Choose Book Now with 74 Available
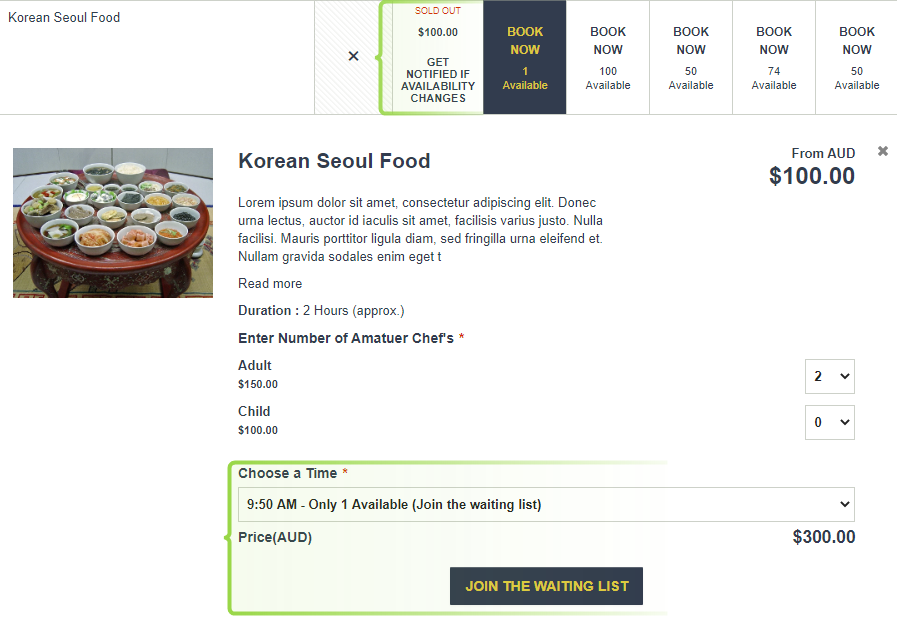Image resolution: width=897 pixels, height=627 pixels. pos(773,57)
